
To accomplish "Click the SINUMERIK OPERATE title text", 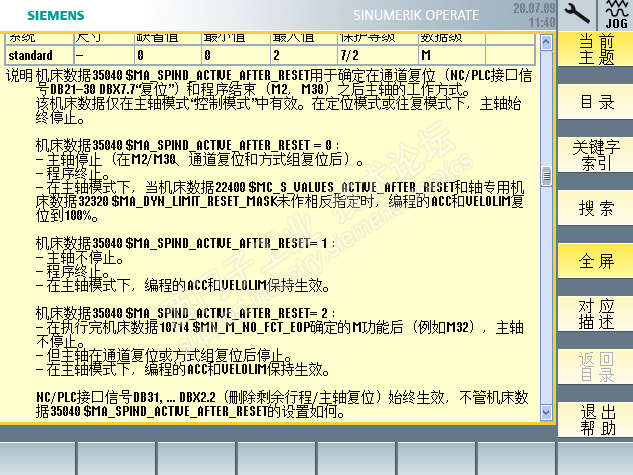I will tap(416, 15).
